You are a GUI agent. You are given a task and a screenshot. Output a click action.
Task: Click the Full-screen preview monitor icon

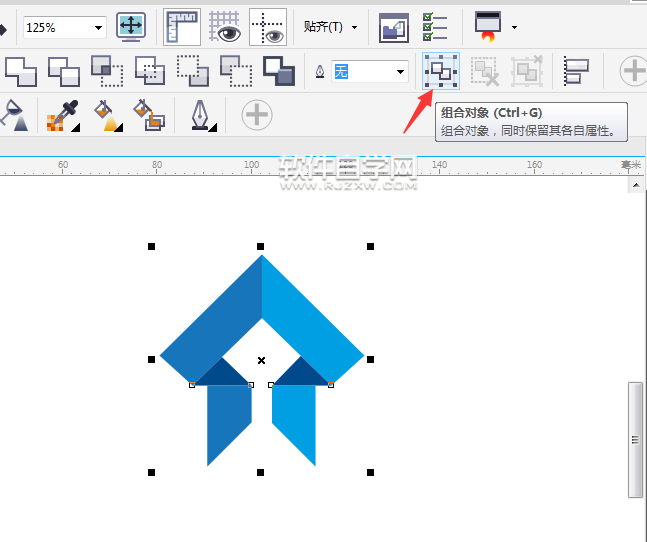tap(131, 27)
